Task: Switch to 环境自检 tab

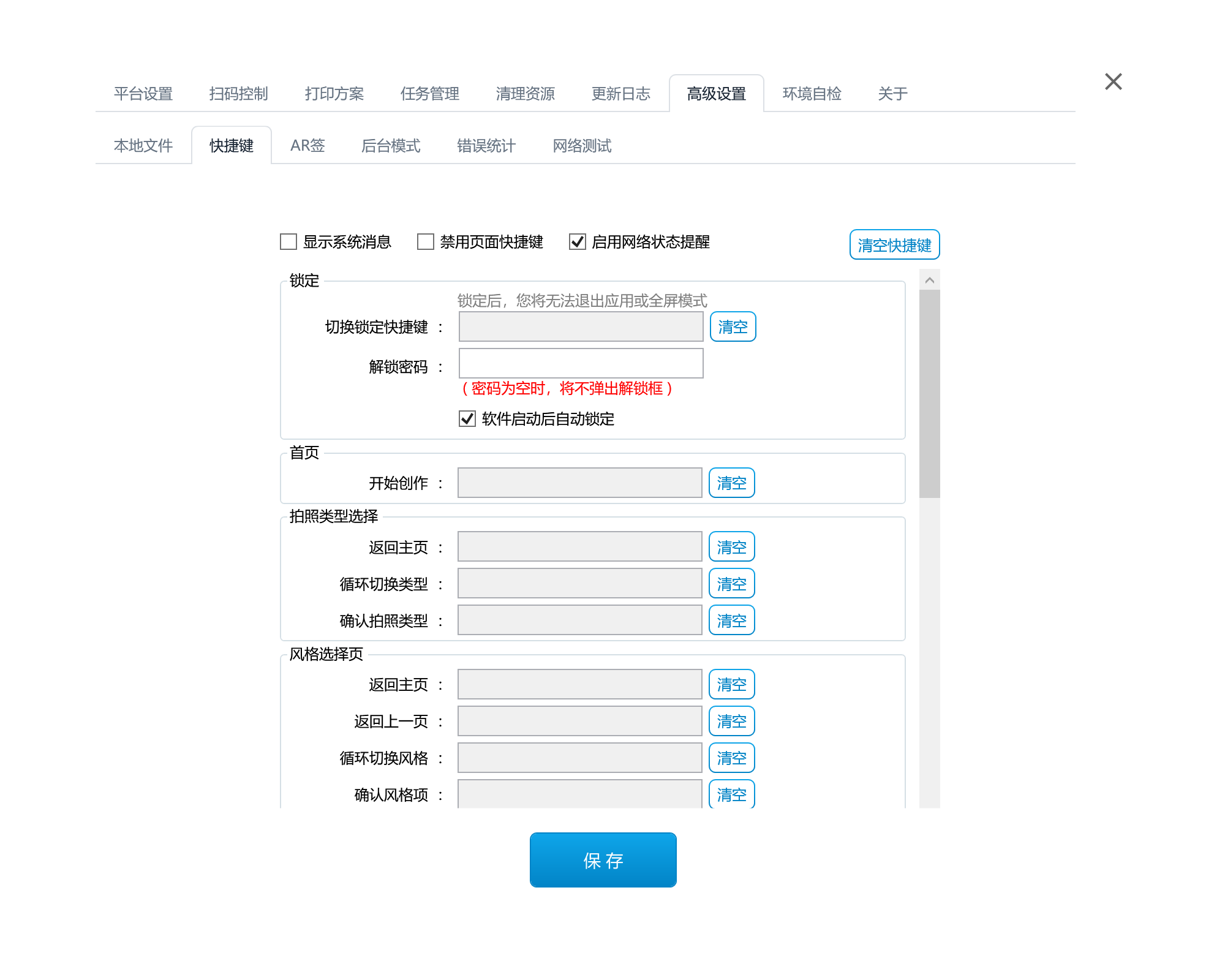Action: (x=812, y=94)
